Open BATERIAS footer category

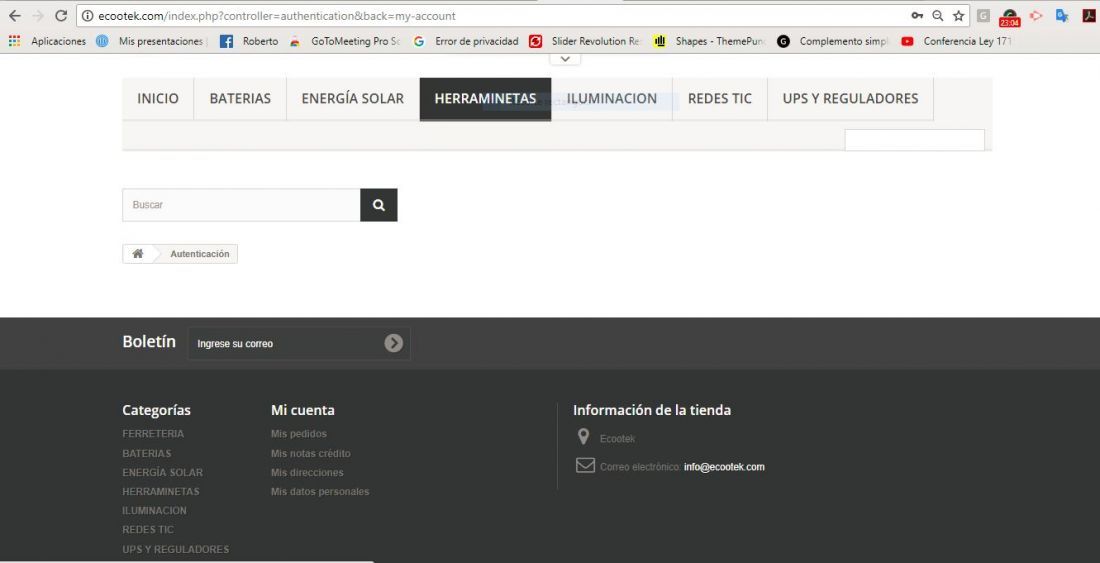click(x=147, y=454)
